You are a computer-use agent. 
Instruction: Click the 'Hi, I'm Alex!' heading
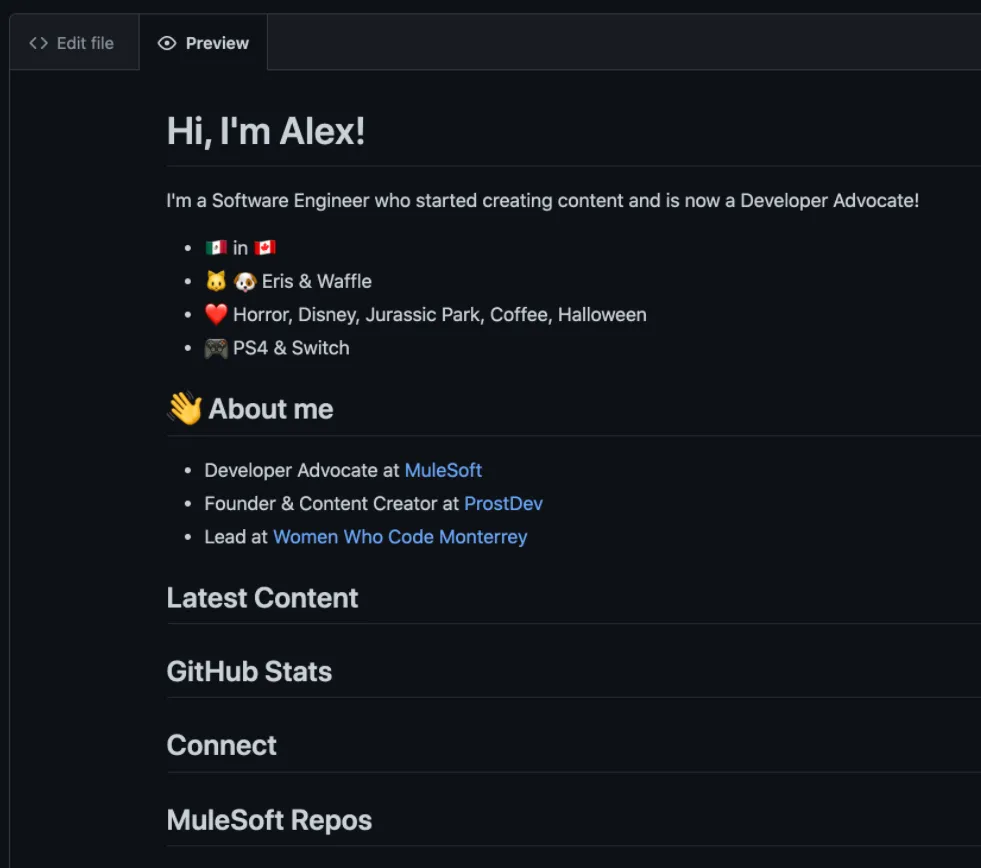click(266, 131)
